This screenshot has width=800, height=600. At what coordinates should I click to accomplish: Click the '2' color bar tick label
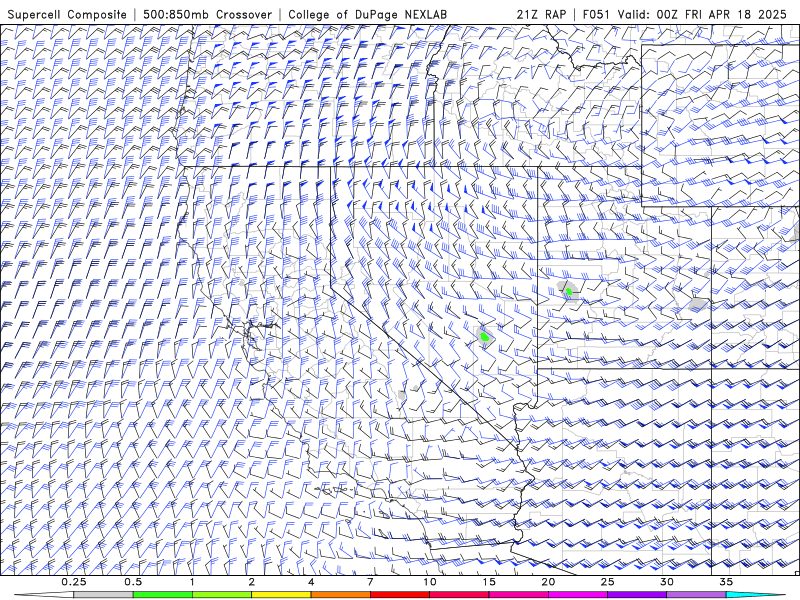252,582
